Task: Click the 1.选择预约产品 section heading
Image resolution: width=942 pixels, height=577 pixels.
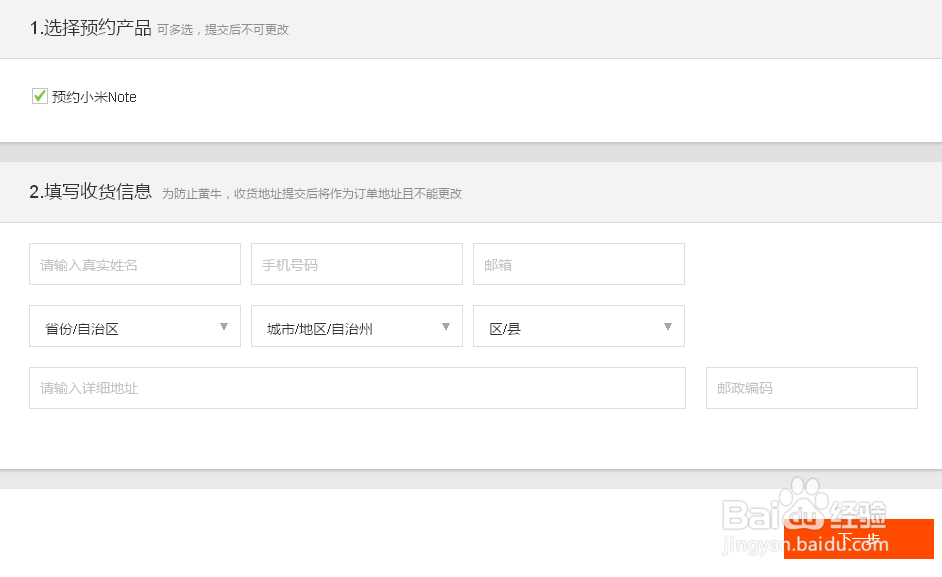Action: pyautogui.click(x=90, y=28)
